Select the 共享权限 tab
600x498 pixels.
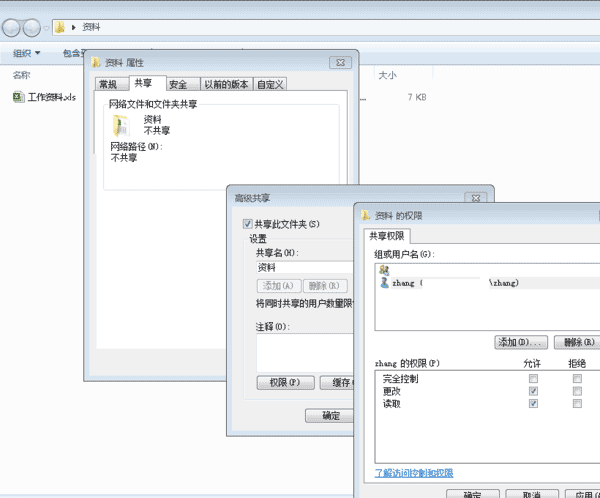[387, 236]
